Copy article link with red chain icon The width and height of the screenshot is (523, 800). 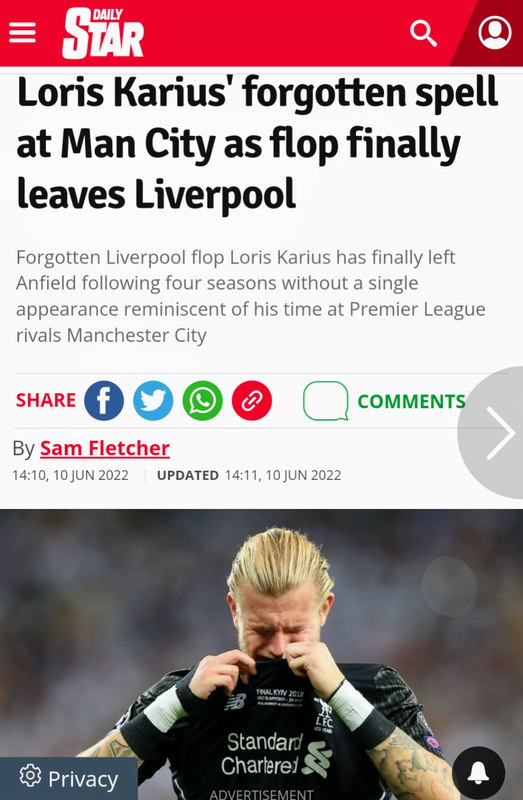pos(252,401)
